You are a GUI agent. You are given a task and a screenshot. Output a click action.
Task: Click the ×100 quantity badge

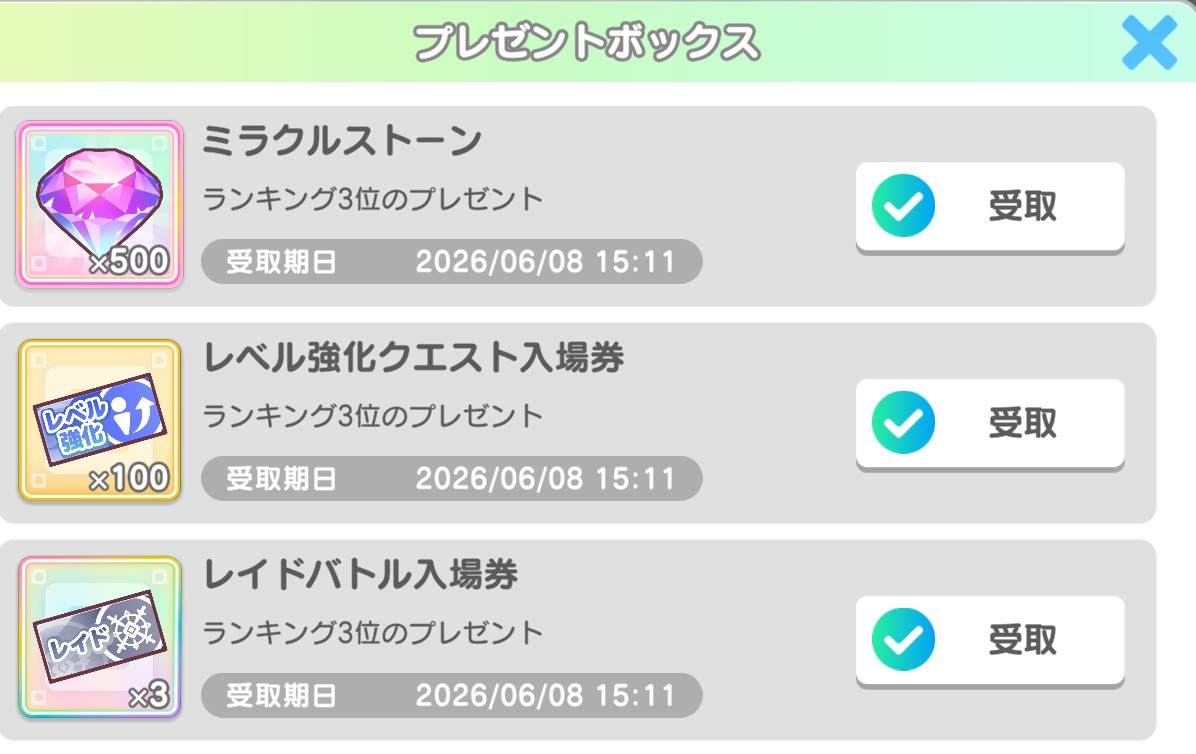point(130,479)
